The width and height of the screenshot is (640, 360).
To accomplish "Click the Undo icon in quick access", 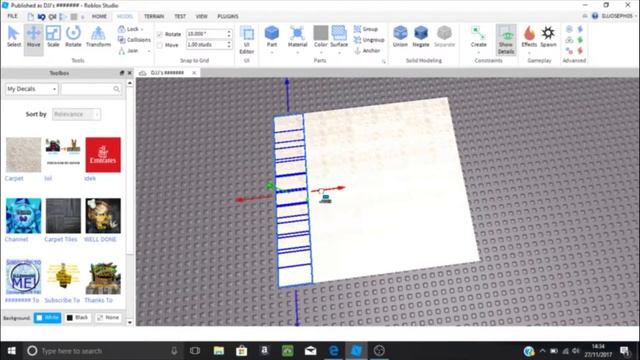I will (41, 17).
